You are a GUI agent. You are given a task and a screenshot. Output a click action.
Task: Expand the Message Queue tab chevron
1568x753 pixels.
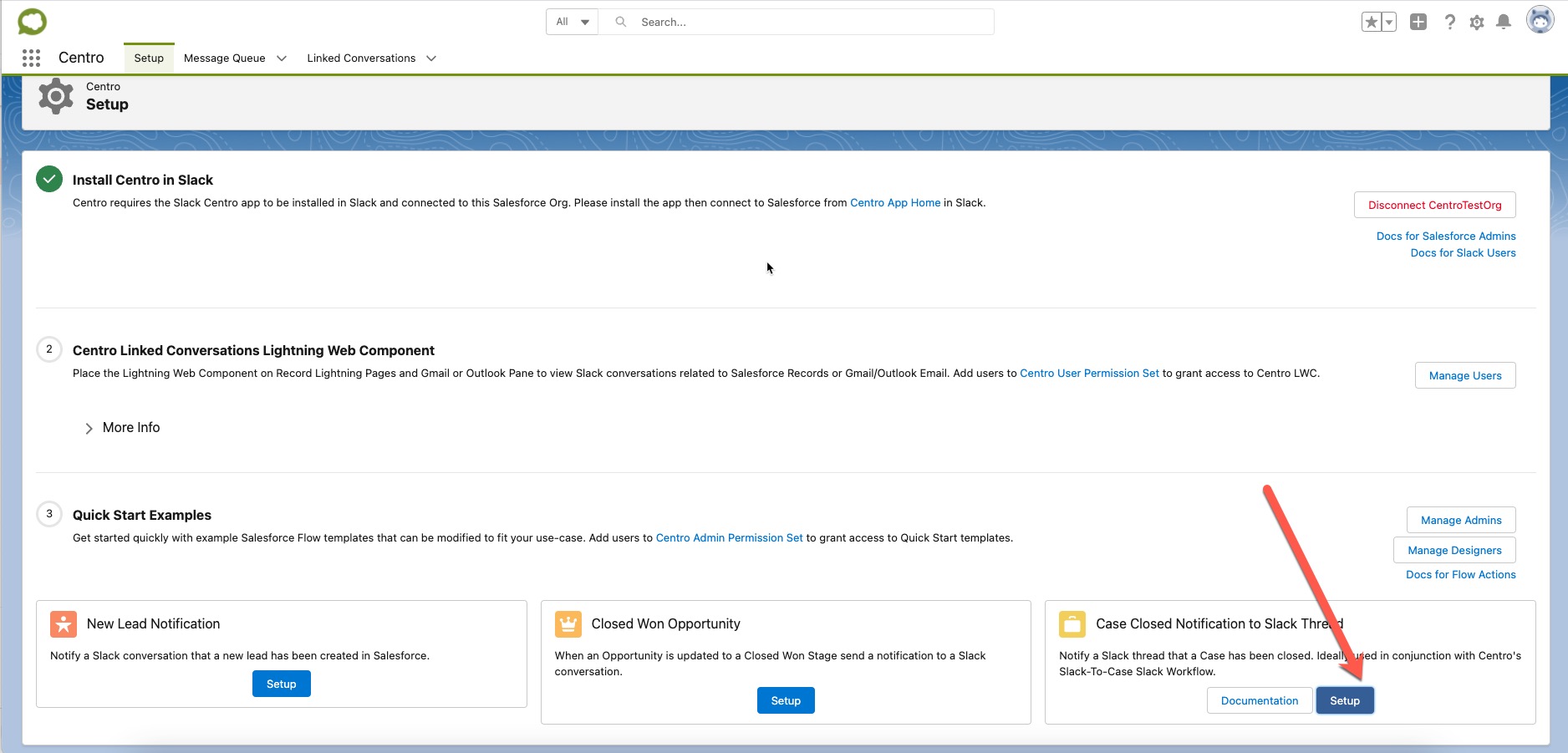tap(282, 59)
